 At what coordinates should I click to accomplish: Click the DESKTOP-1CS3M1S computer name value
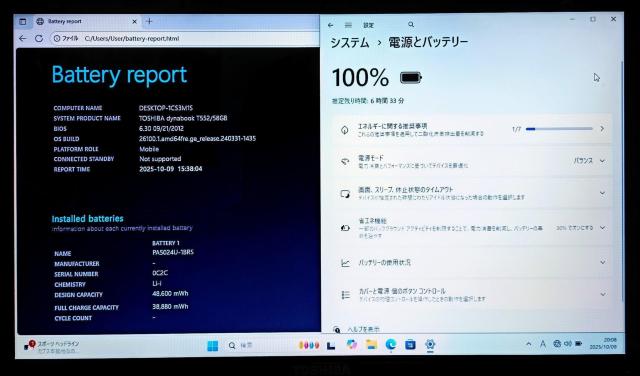166,108
